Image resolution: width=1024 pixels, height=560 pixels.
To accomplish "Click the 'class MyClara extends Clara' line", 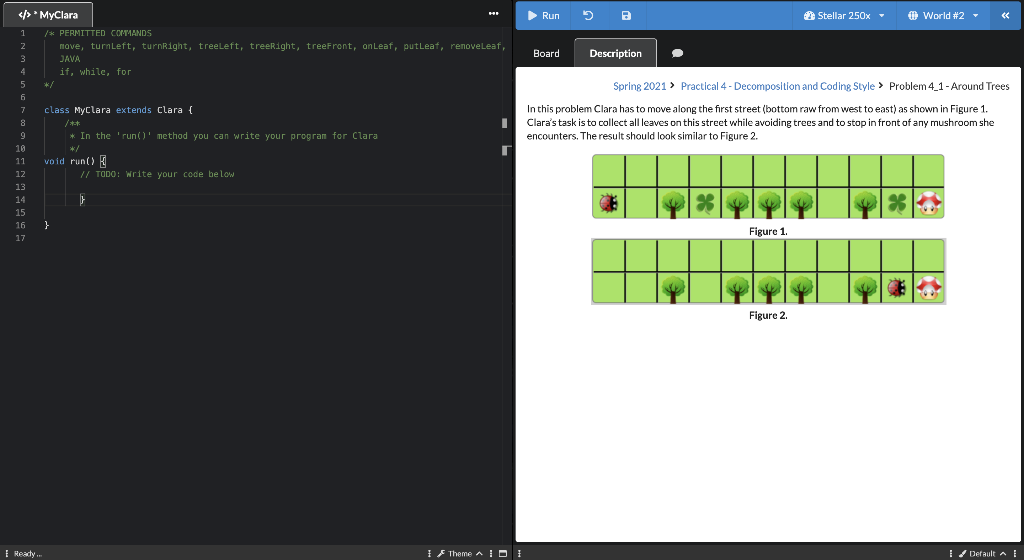I will coord(118,110).
